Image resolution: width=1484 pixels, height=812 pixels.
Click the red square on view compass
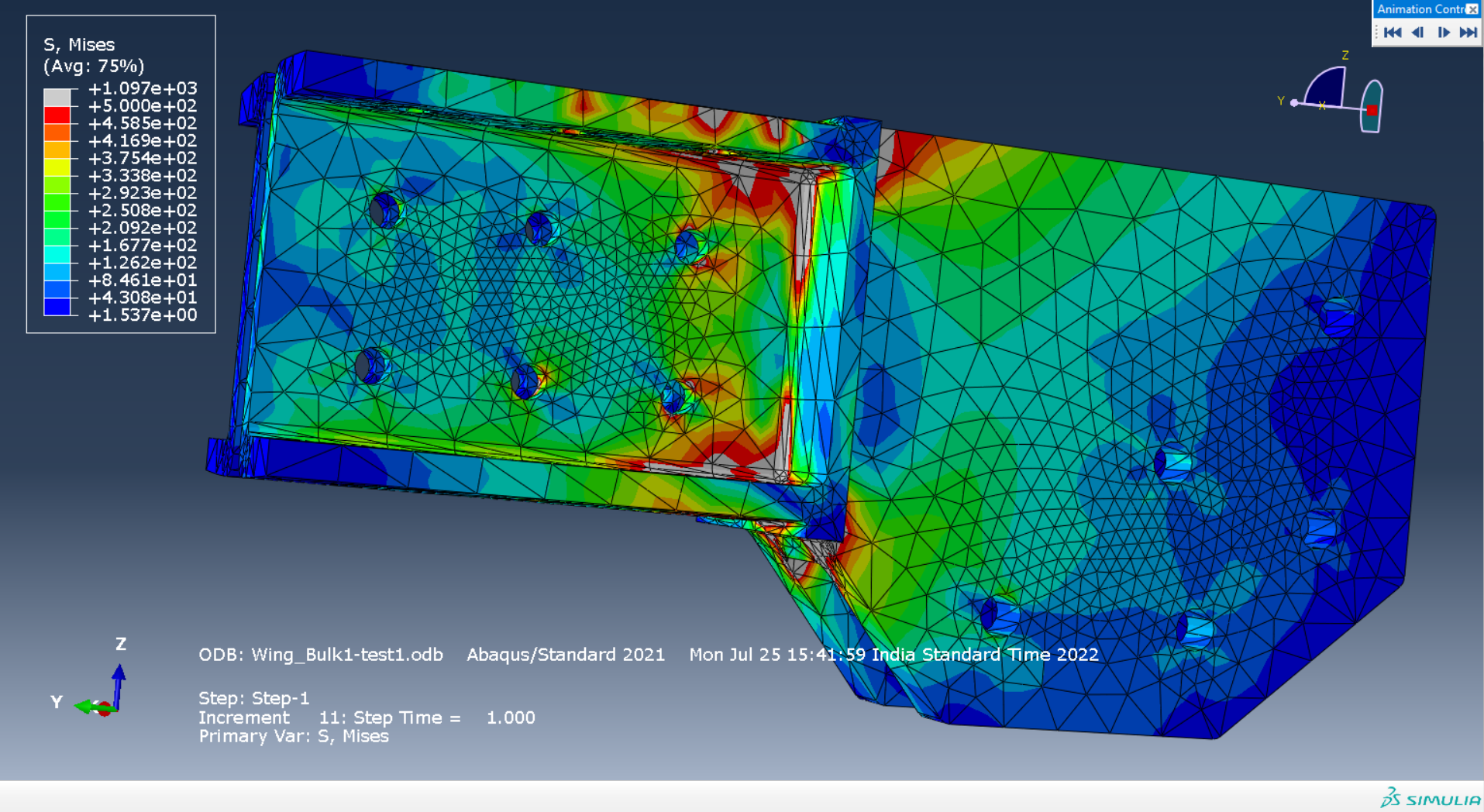pos(1372,111)
